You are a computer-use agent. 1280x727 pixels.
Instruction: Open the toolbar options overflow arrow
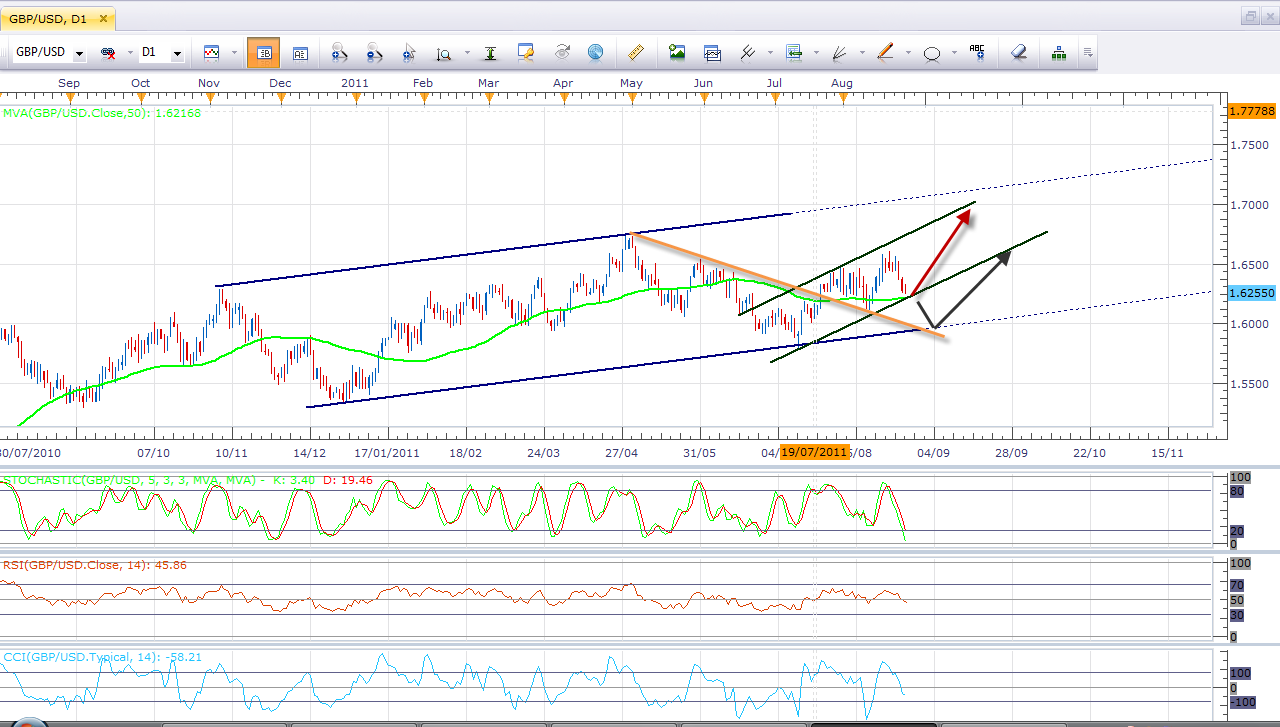tap(1087, 53)
